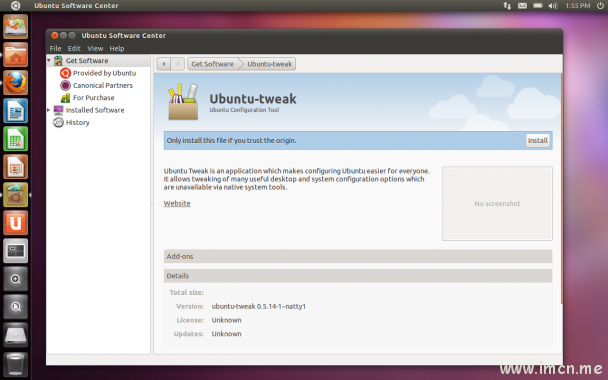Open the Website link

(177, 203)
